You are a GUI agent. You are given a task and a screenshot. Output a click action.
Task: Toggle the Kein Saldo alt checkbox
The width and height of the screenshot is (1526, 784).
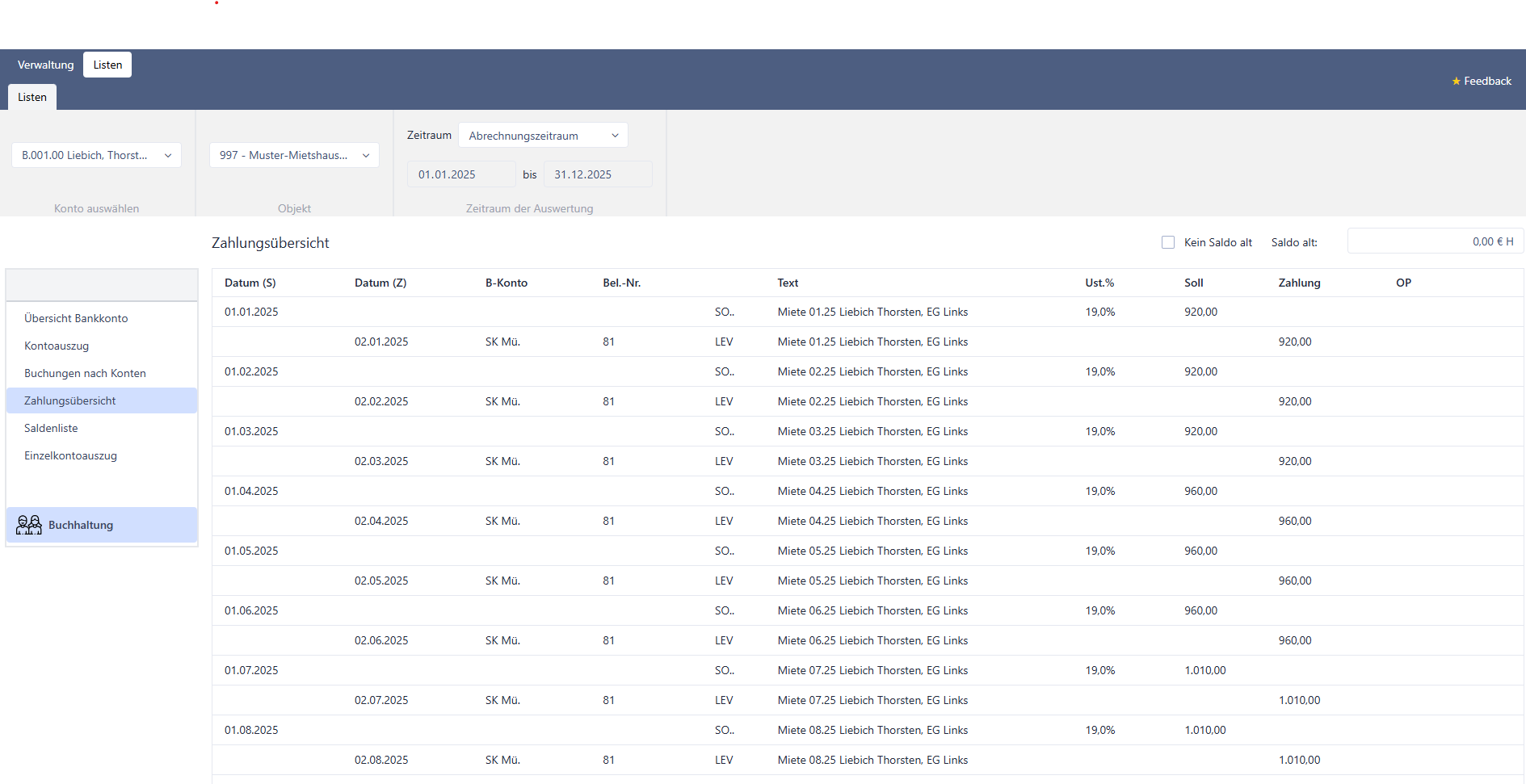pos(1168,242)
